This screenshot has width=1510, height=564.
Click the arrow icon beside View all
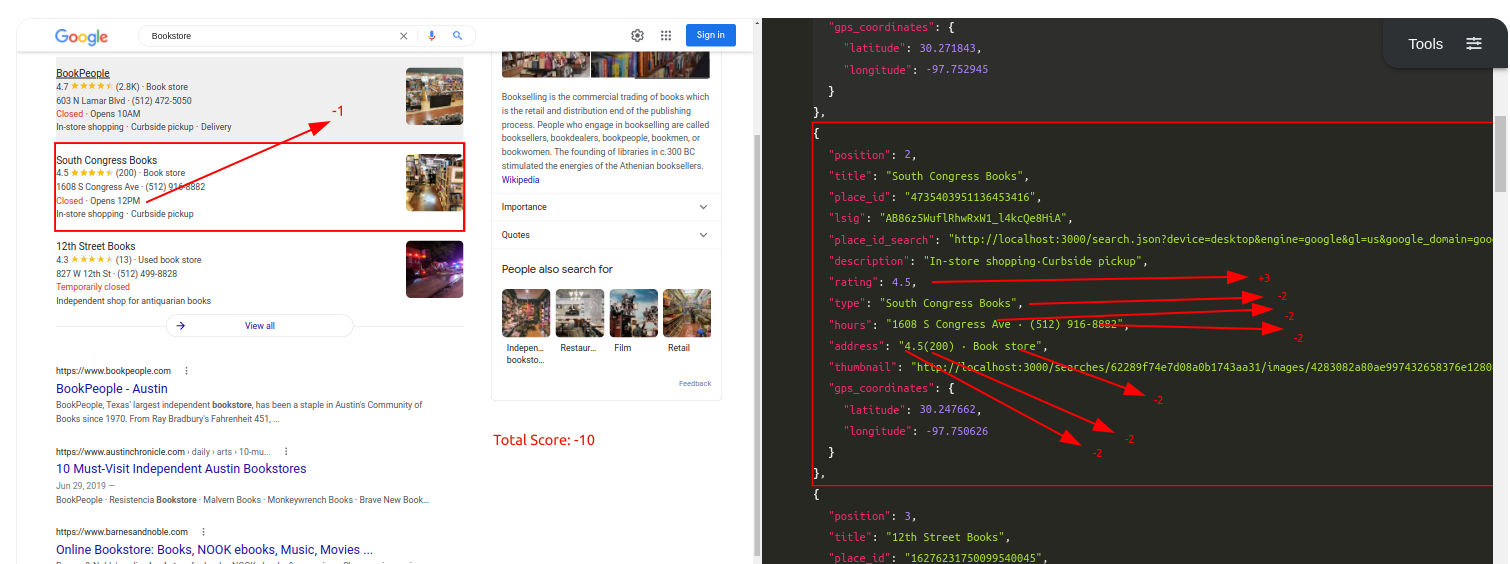181,326
